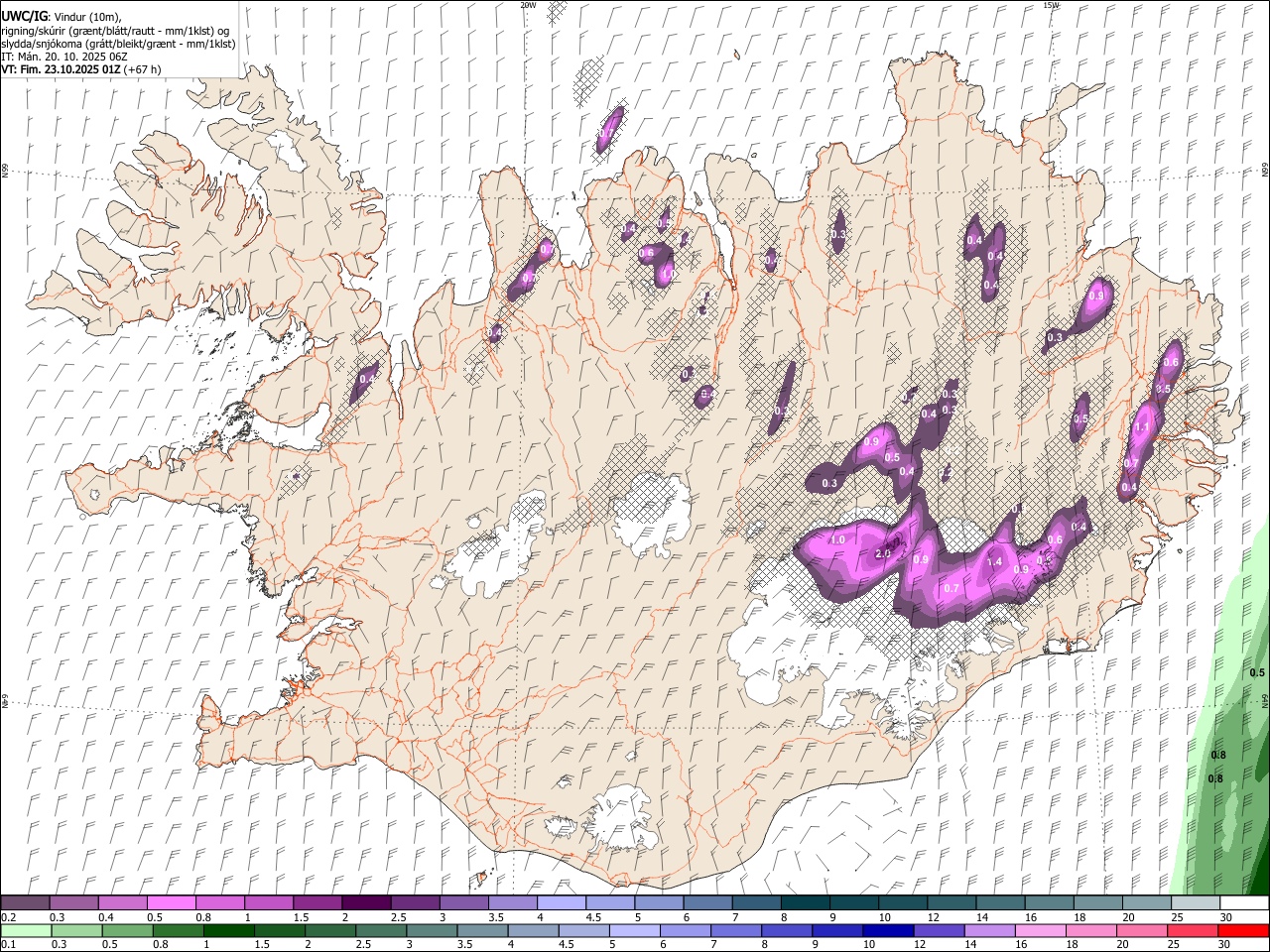Click the '30' label in the lower rain scale

click(x=1225, y=945)
